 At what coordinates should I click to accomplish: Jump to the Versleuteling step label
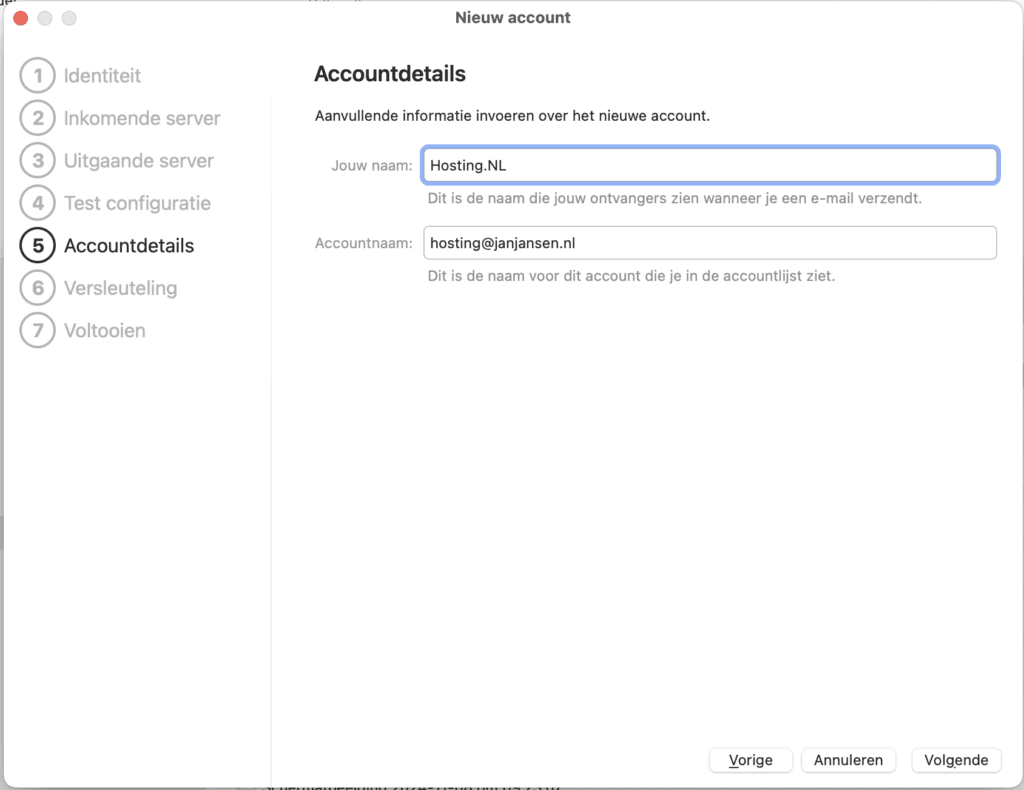pyautogui.click(x=120, y=288)
